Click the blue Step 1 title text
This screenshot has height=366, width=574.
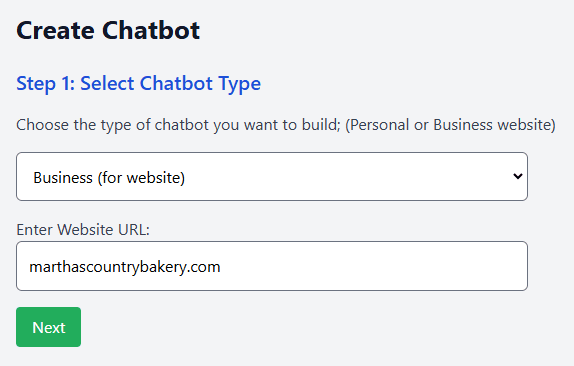[x=138, y=84]
